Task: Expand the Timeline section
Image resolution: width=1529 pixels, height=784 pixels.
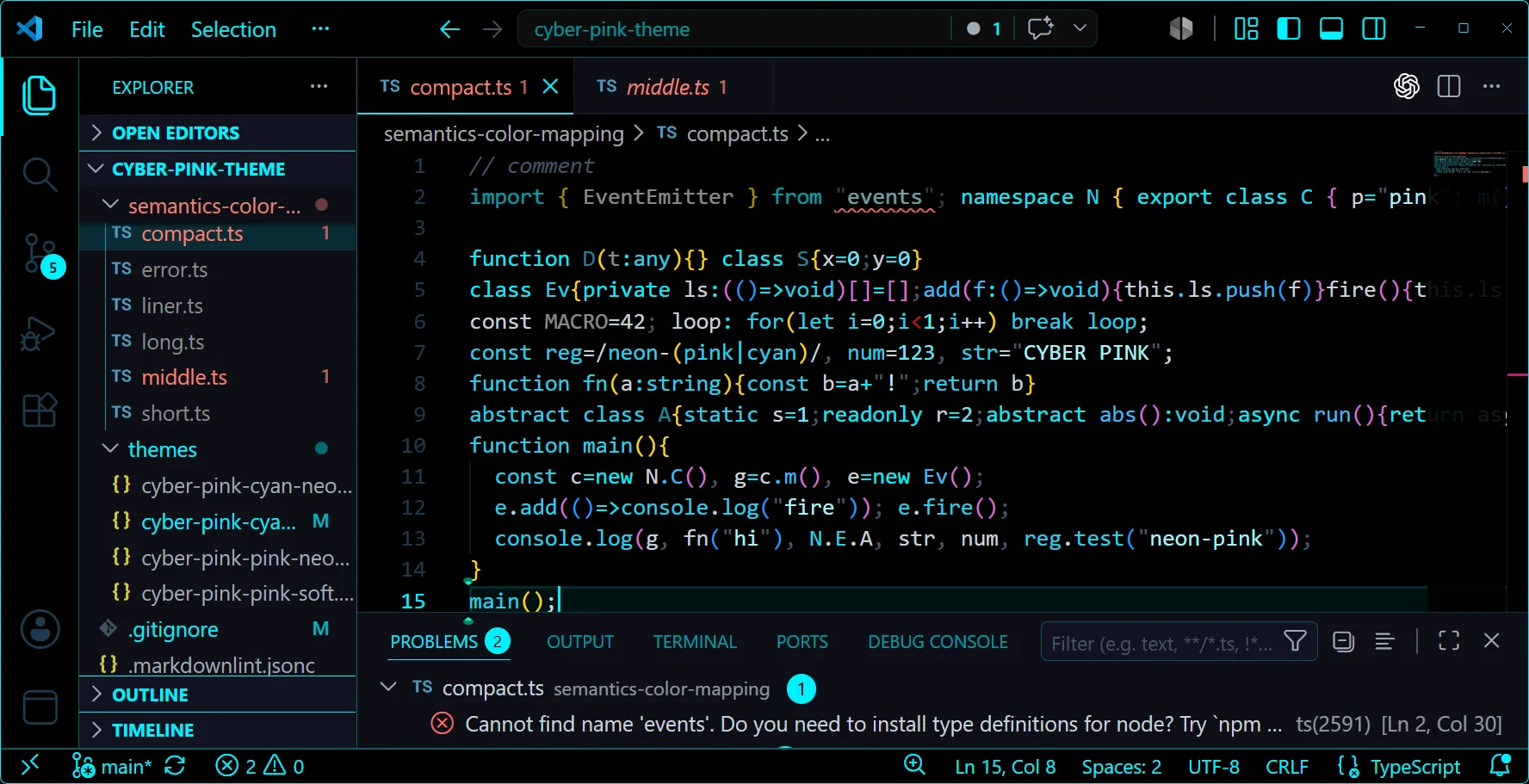Action: [219, 730]
